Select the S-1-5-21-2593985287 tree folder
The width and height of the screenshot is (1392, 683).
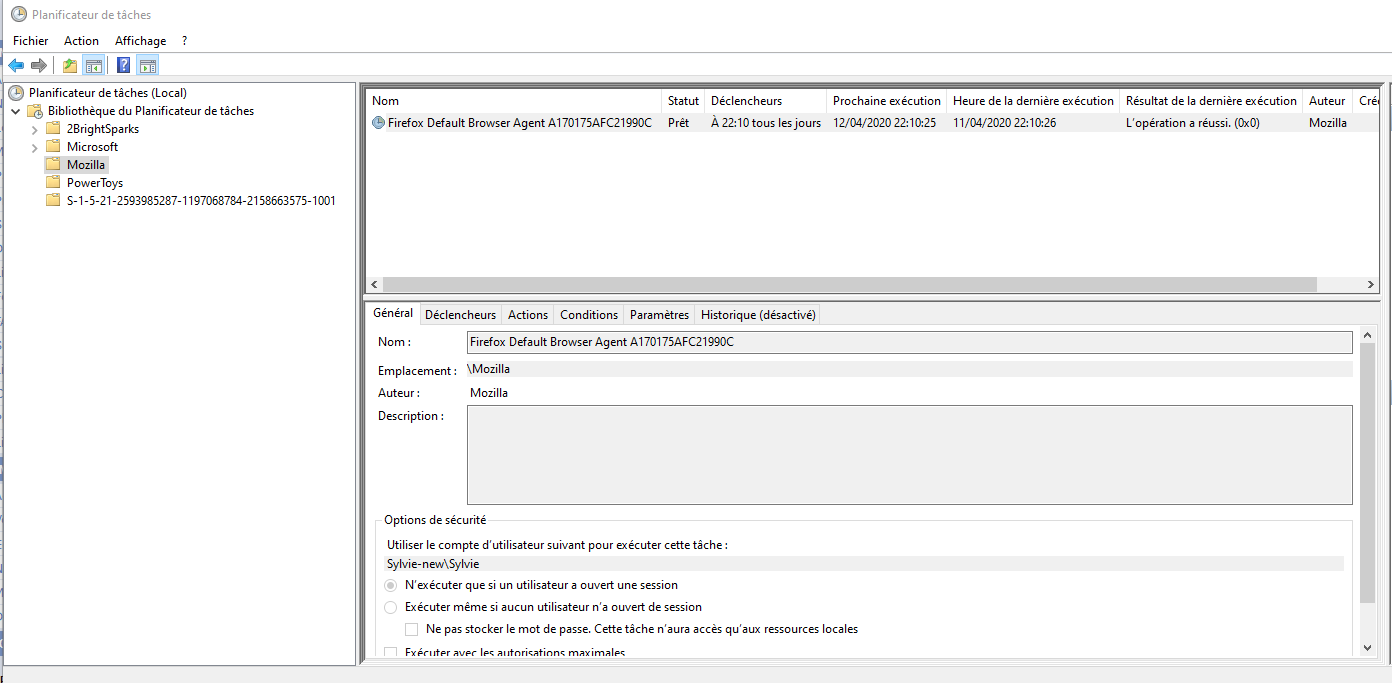(x=201, y=201)
